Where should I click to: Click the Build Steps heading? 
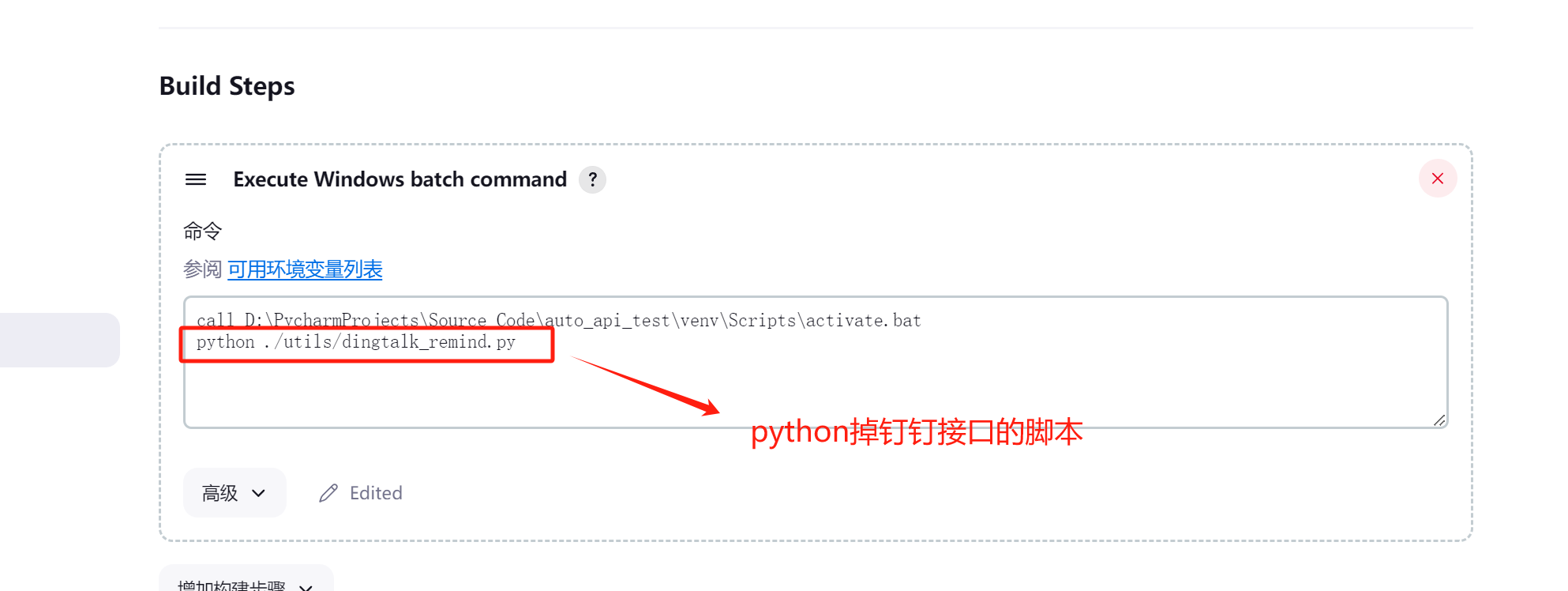(227, 86)
